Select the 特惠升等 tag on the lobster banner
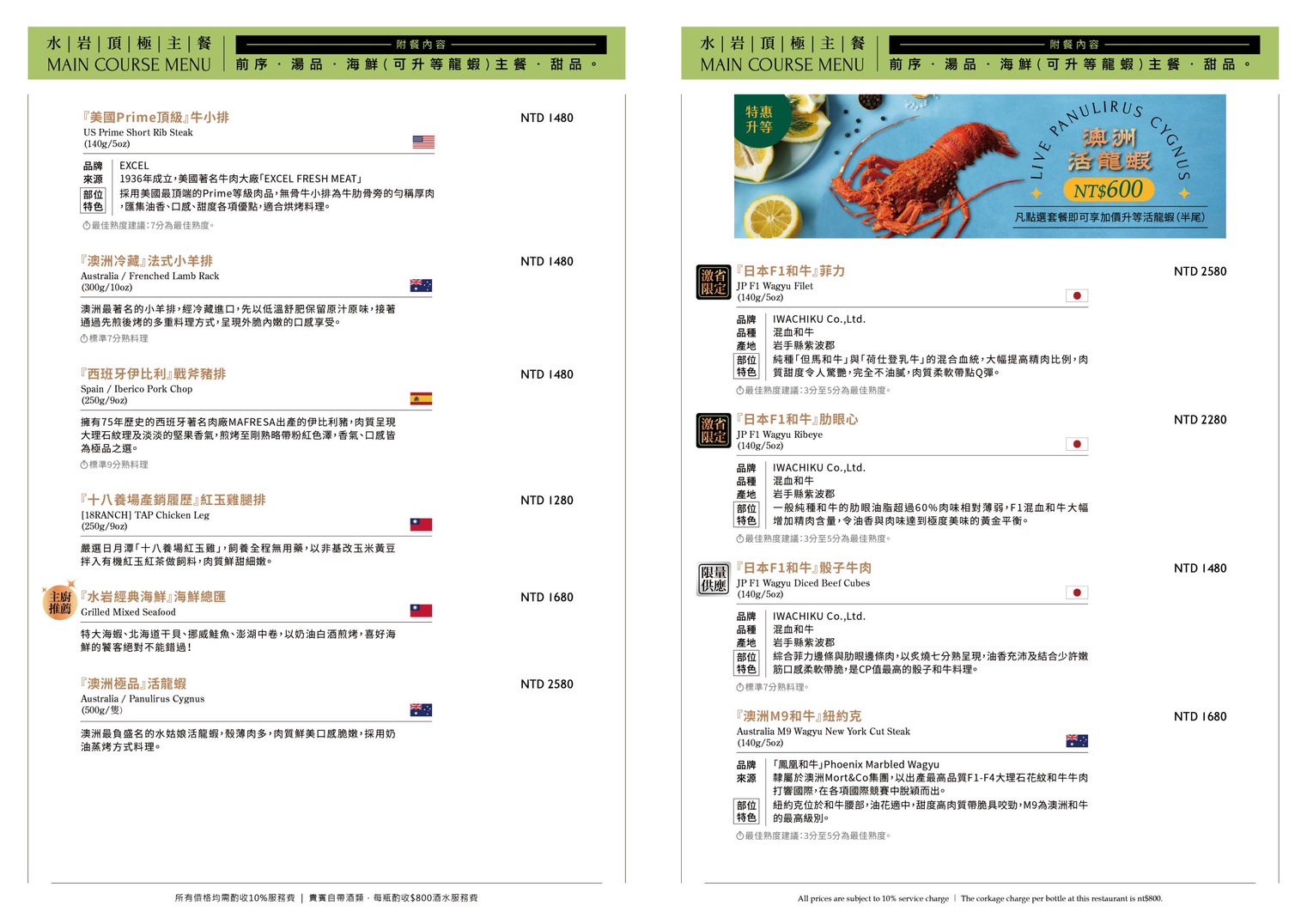The height and width of the screenshot is (924, 1307). point(758,119)
